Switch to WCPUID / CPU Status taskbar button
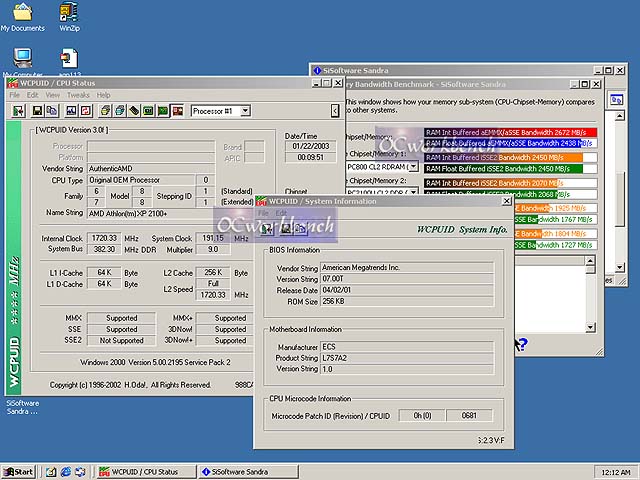This screenshot has height=480, width=640. (x=146, y=472)
